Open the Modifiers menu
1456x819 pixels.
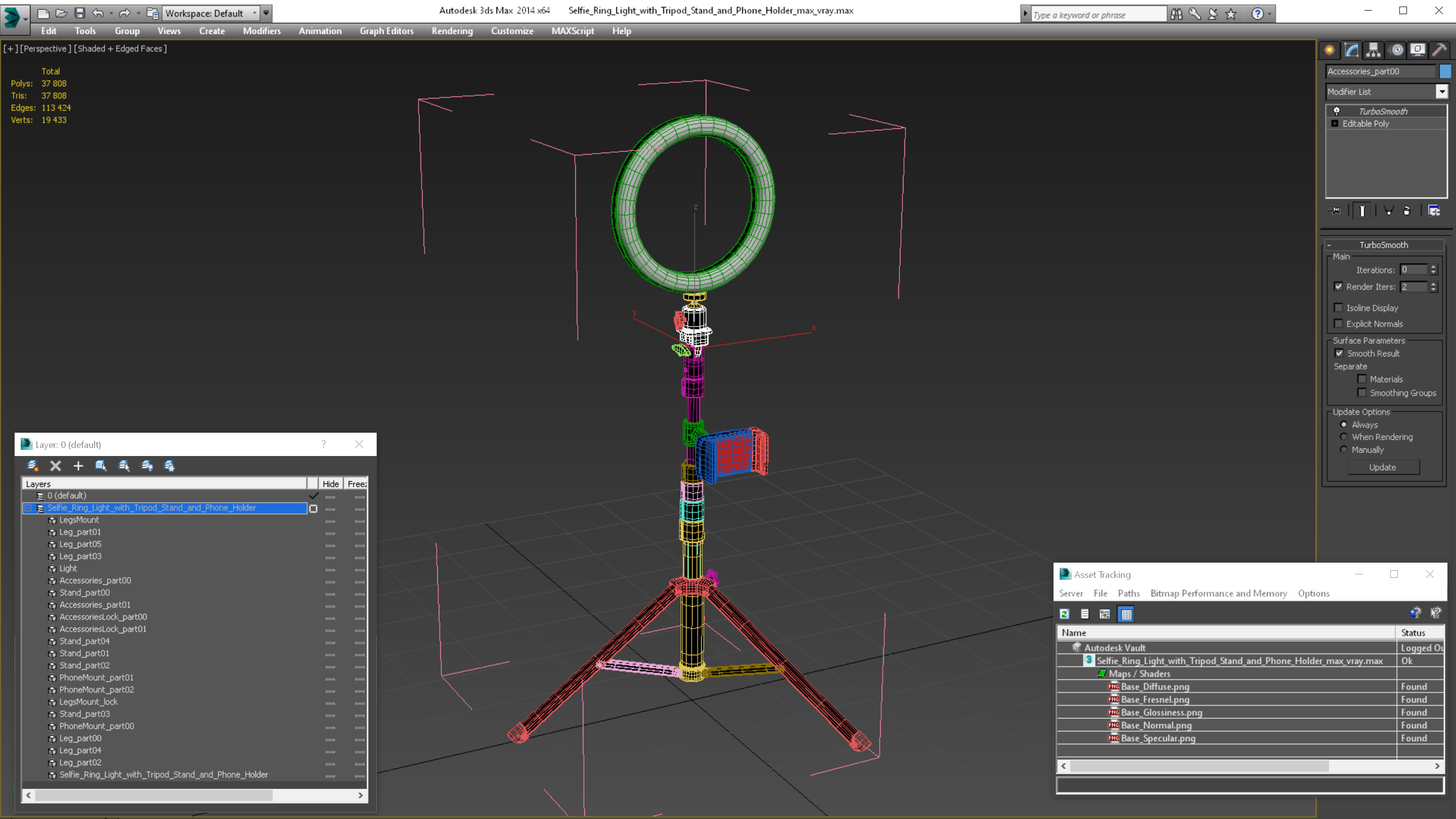(x=262, y=31)
